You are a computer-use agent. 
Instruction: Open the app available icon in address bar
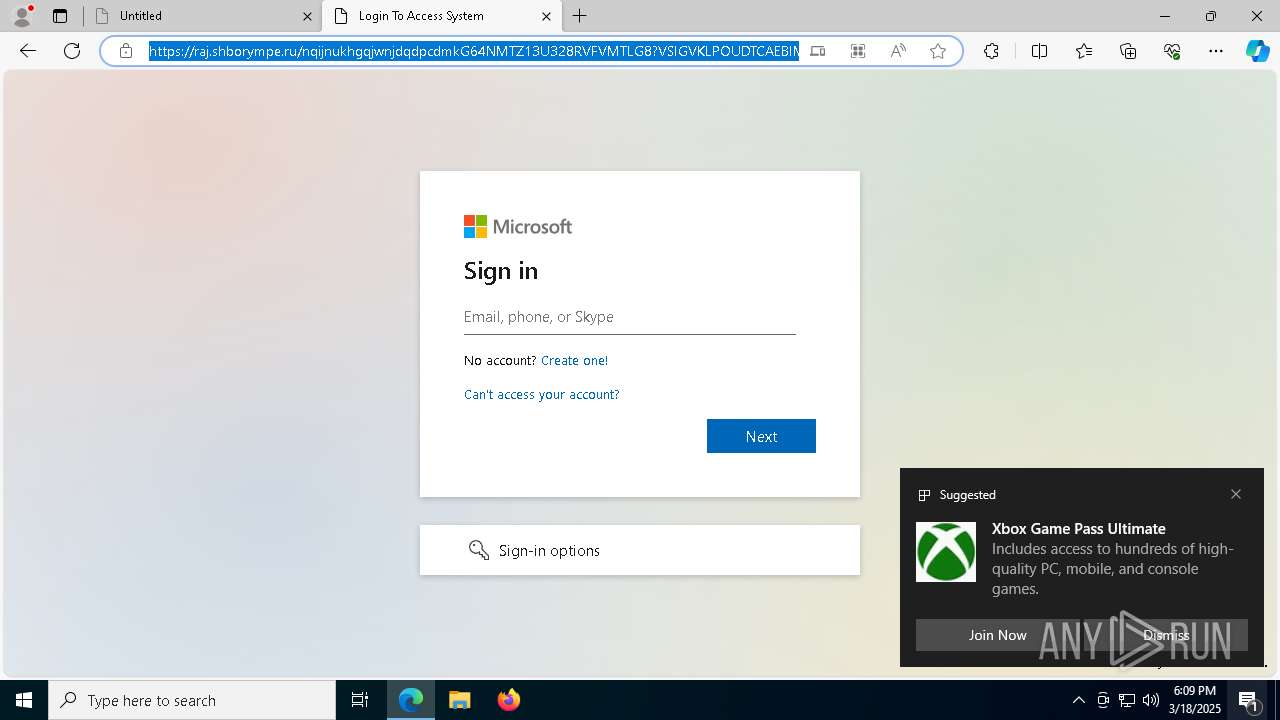point(818,51)
